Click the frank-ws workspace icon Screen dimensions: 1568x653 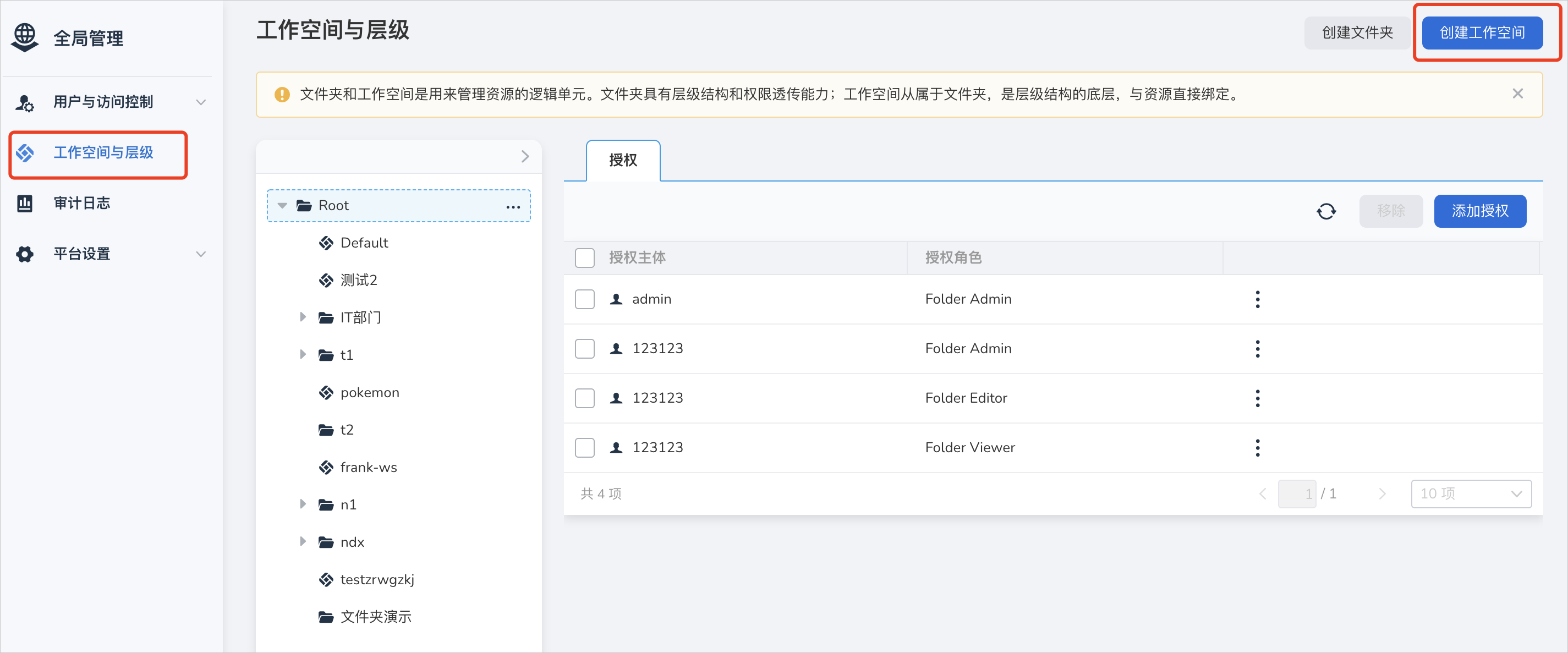pos(326,468)
